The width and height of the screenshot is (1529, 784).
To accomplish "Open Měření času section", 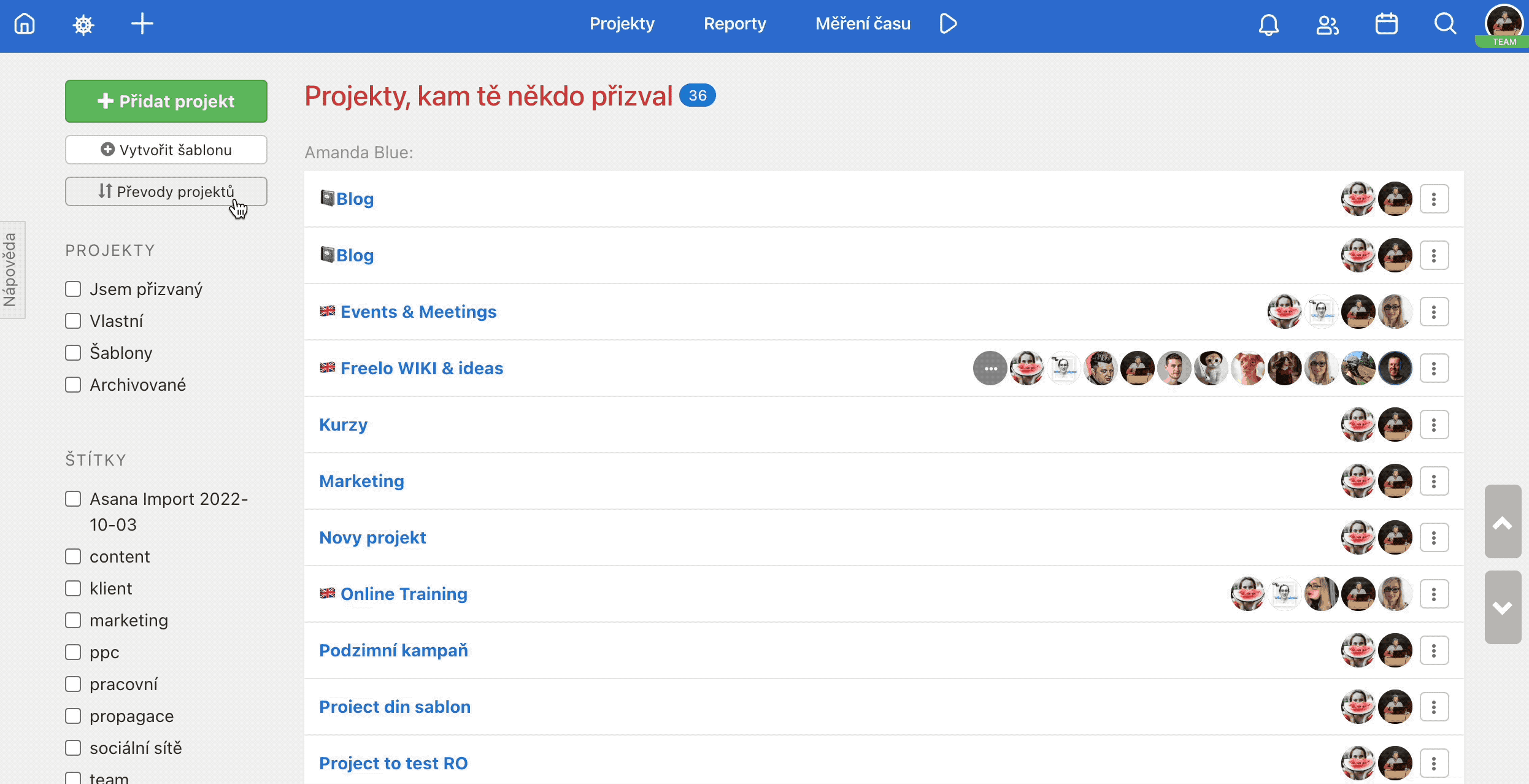I will pyautogui.click(x=863, y=23).
